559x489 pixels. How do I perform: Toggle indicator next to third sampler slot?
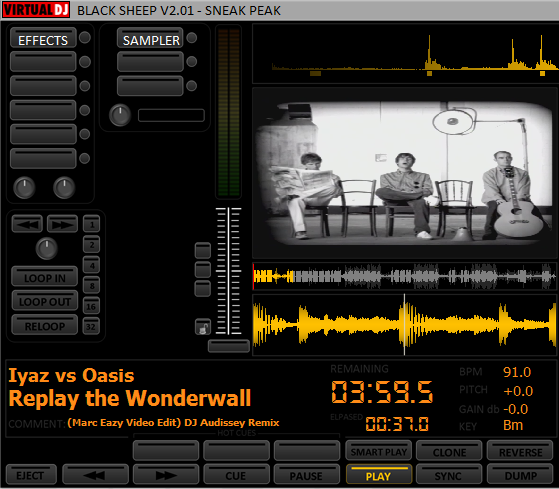click(x=192, y=86)
